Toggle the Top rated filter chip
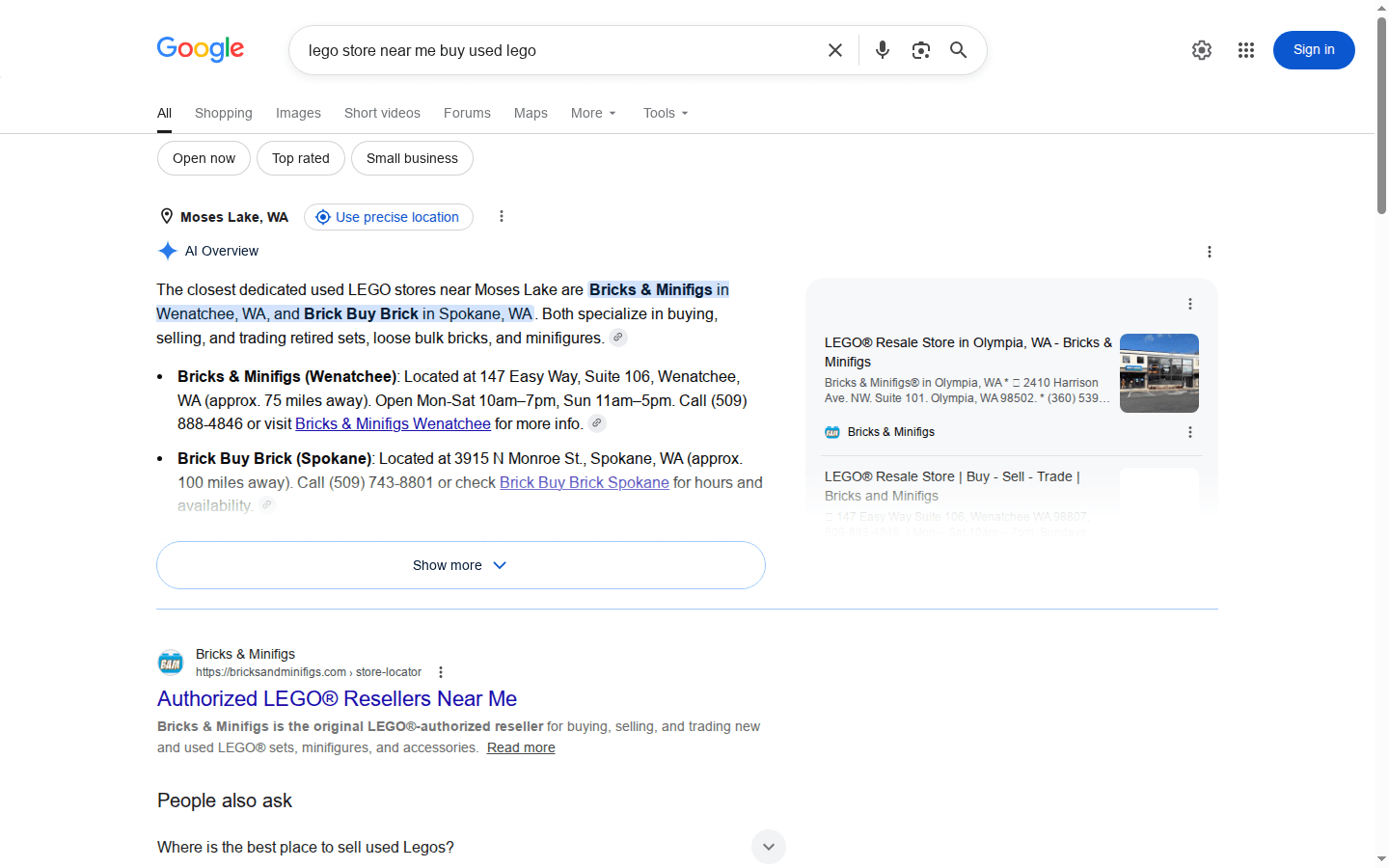Viewport: 1389px width, 868px height. click(301, 158)
